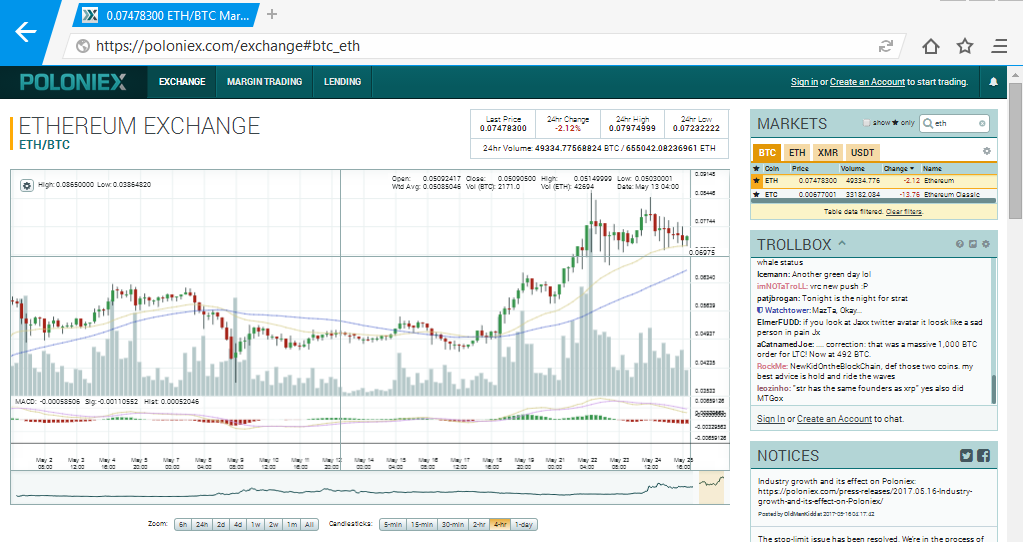Open the notifications bell icon
This screenshot has width=1023, height=542.
993,82
